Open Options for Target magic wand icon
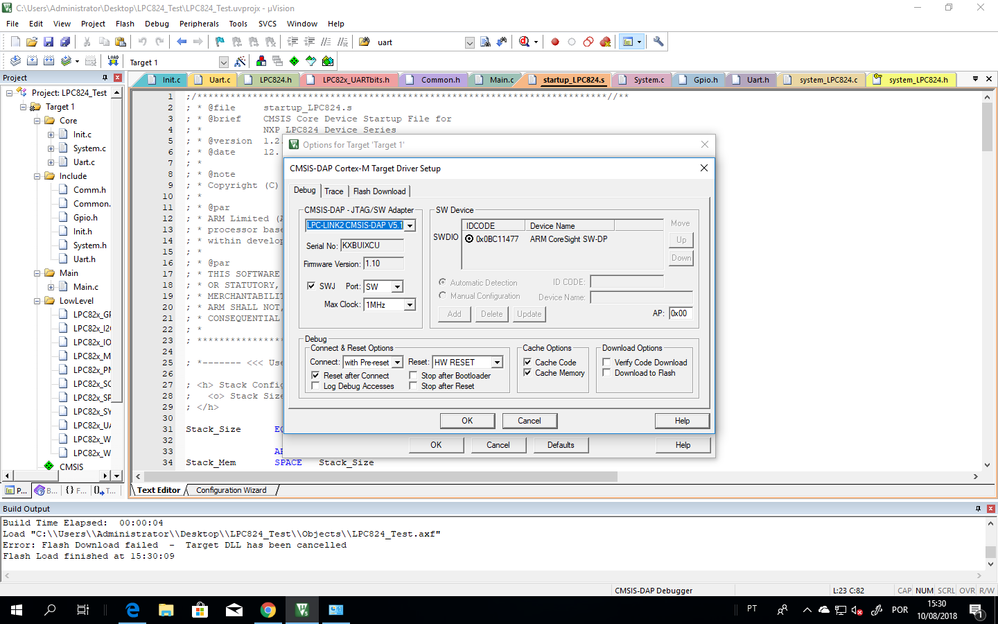 [x=240, y=61]
